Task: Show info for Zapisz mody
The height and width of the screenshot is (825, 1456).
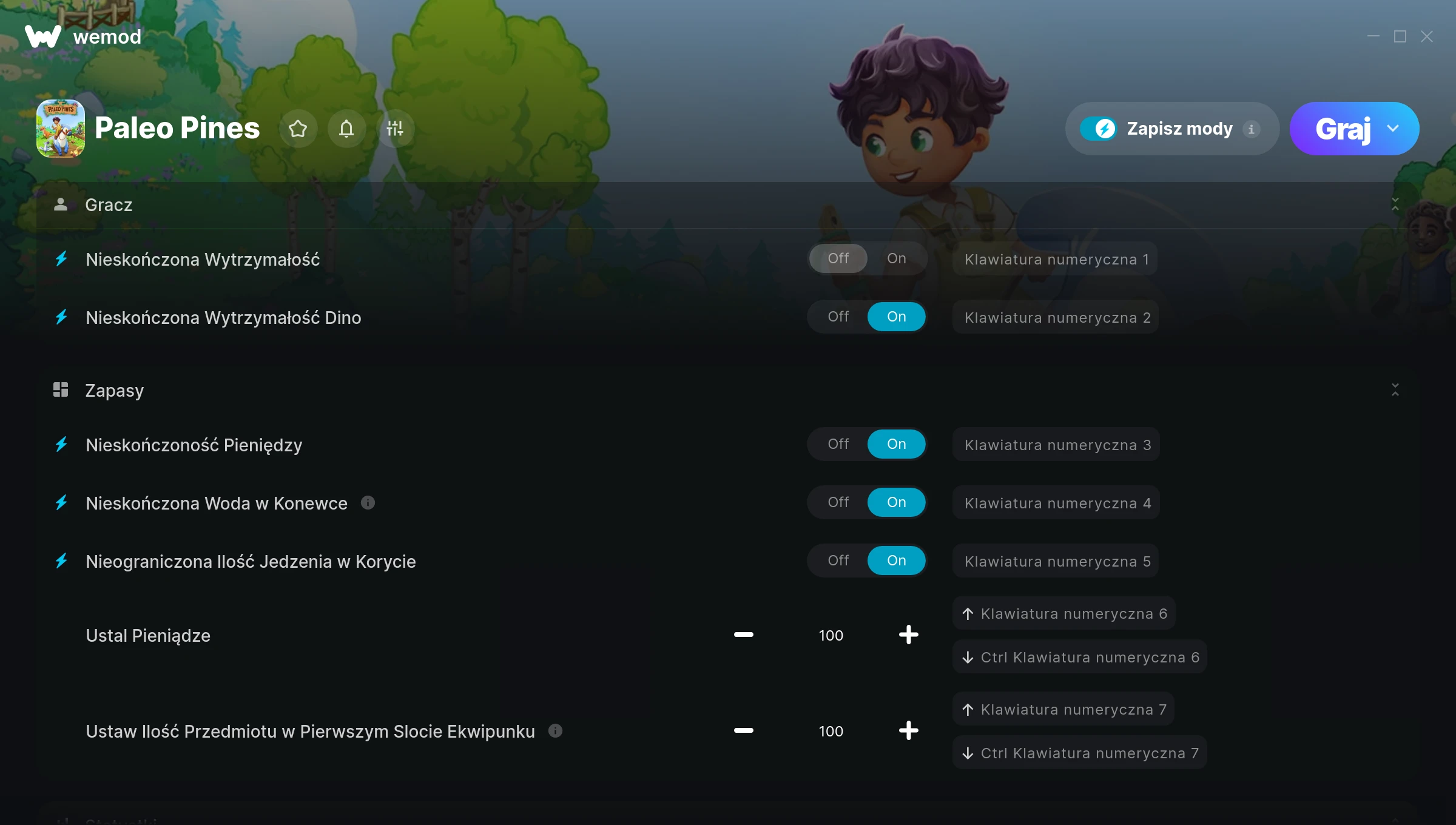Action: tap(1251, 129)
